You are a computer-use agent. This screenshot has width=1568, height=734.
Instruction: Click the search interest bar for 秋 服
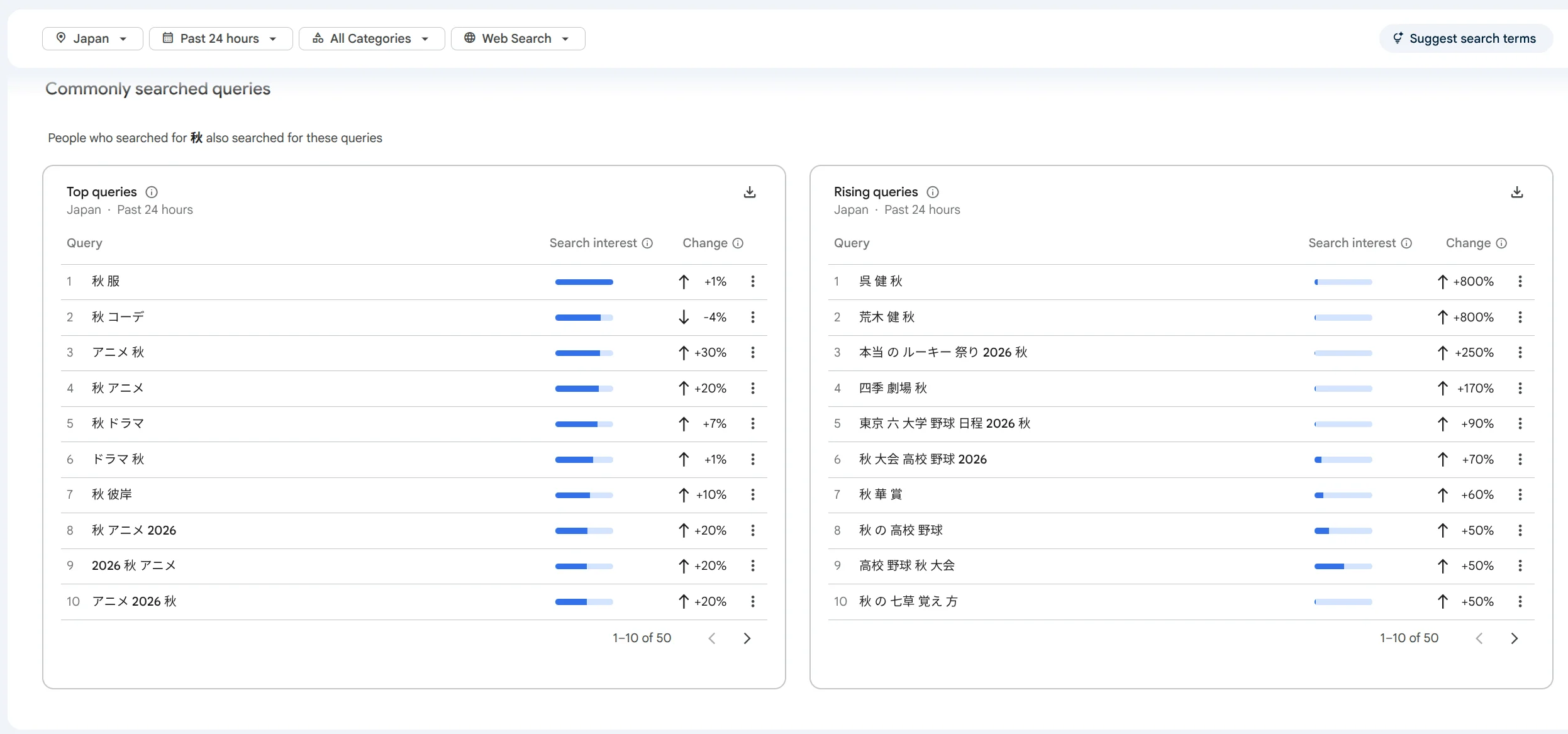pyautogui.click(x=584, y=282)
